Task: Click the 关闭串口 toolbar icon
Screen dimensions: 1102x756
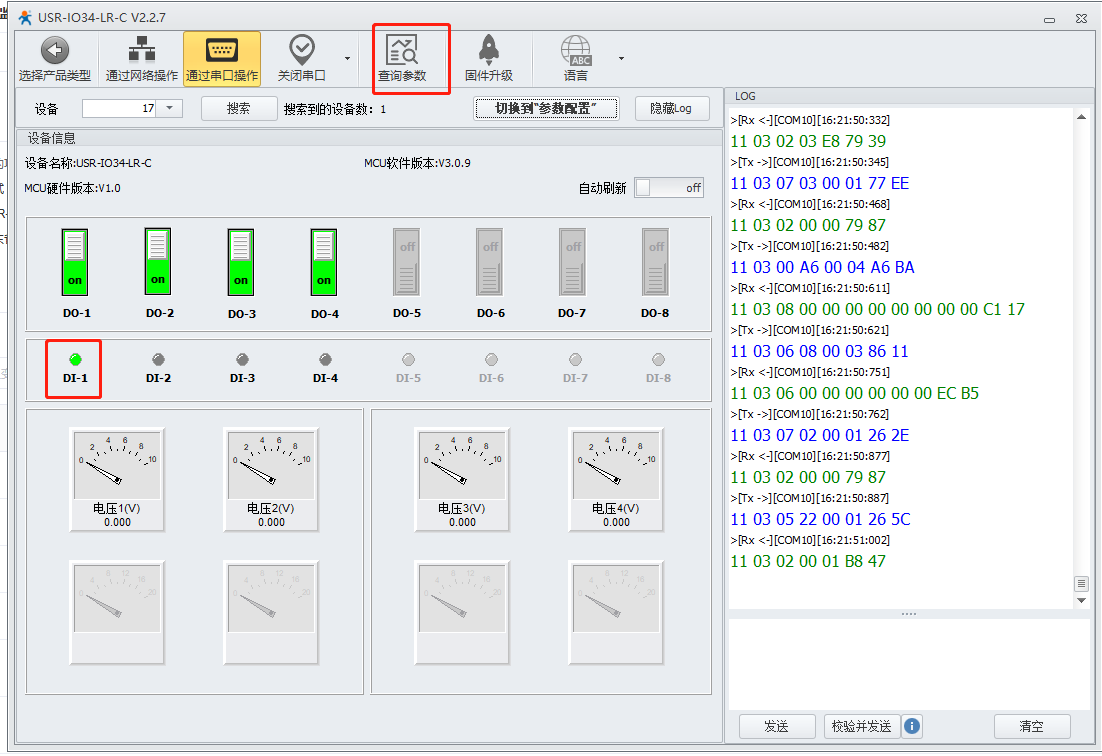Action: tap(301, 51)
